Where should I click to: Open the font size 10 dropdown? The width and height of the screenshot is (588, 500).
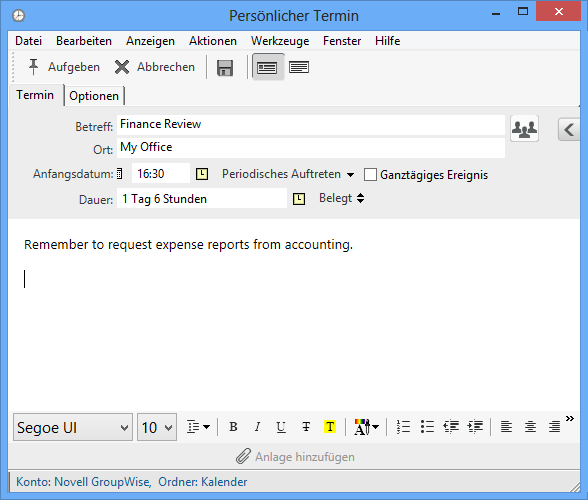[157, 427]
